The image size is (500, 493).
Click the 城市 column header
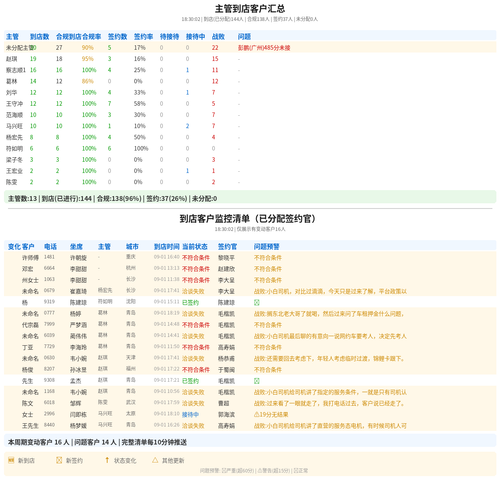(x=132, y=247)
